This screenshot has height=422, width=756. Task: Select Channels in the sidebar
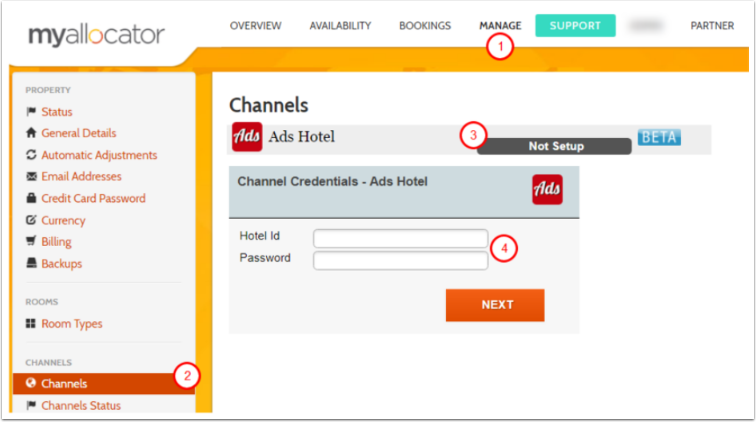click(104, 383)
